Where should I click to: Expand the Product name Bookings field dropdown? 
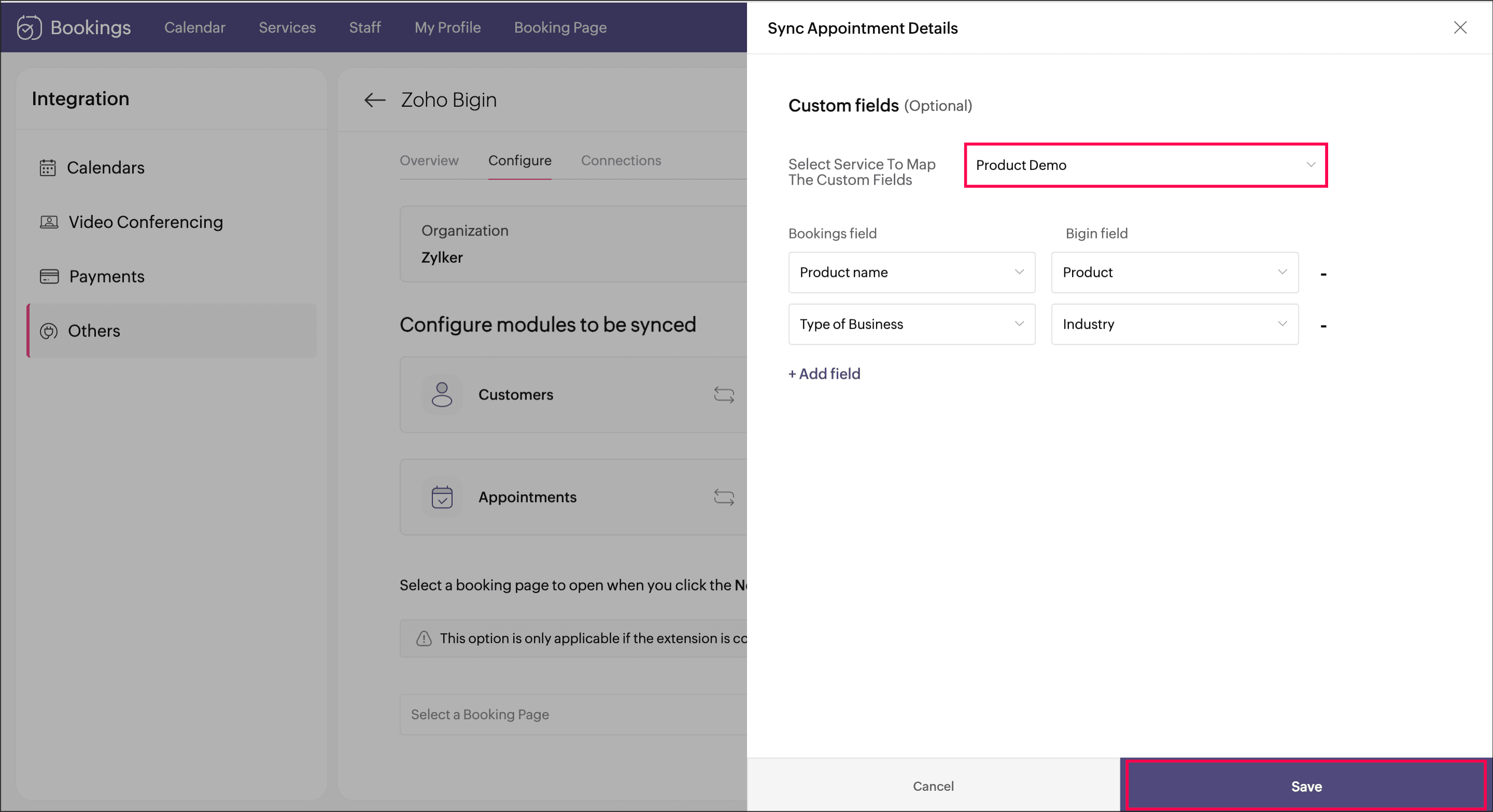[x=911, y=272]
